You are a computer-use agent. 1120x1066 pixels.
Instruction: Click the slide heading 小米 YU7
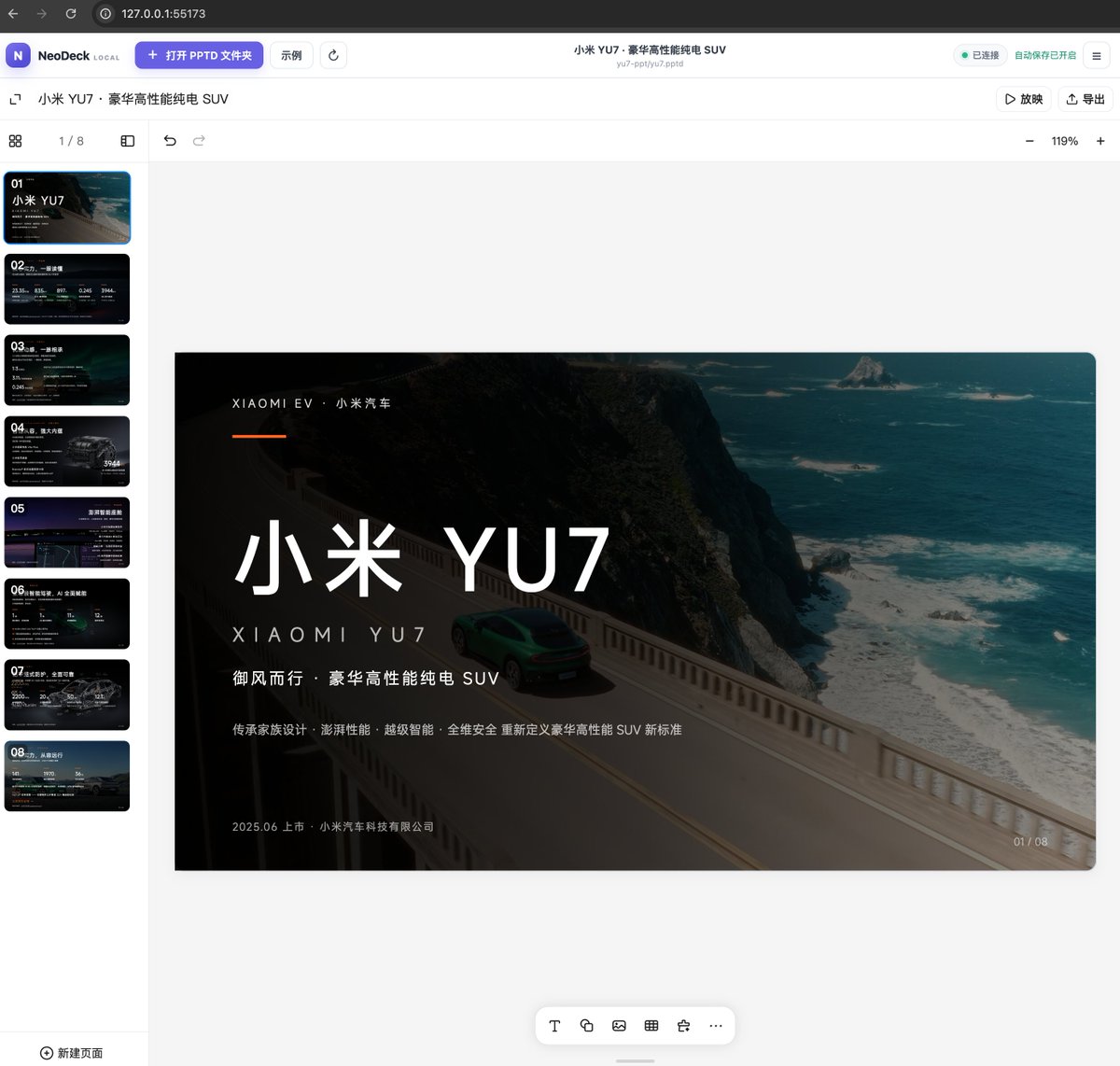coord(422,559)
